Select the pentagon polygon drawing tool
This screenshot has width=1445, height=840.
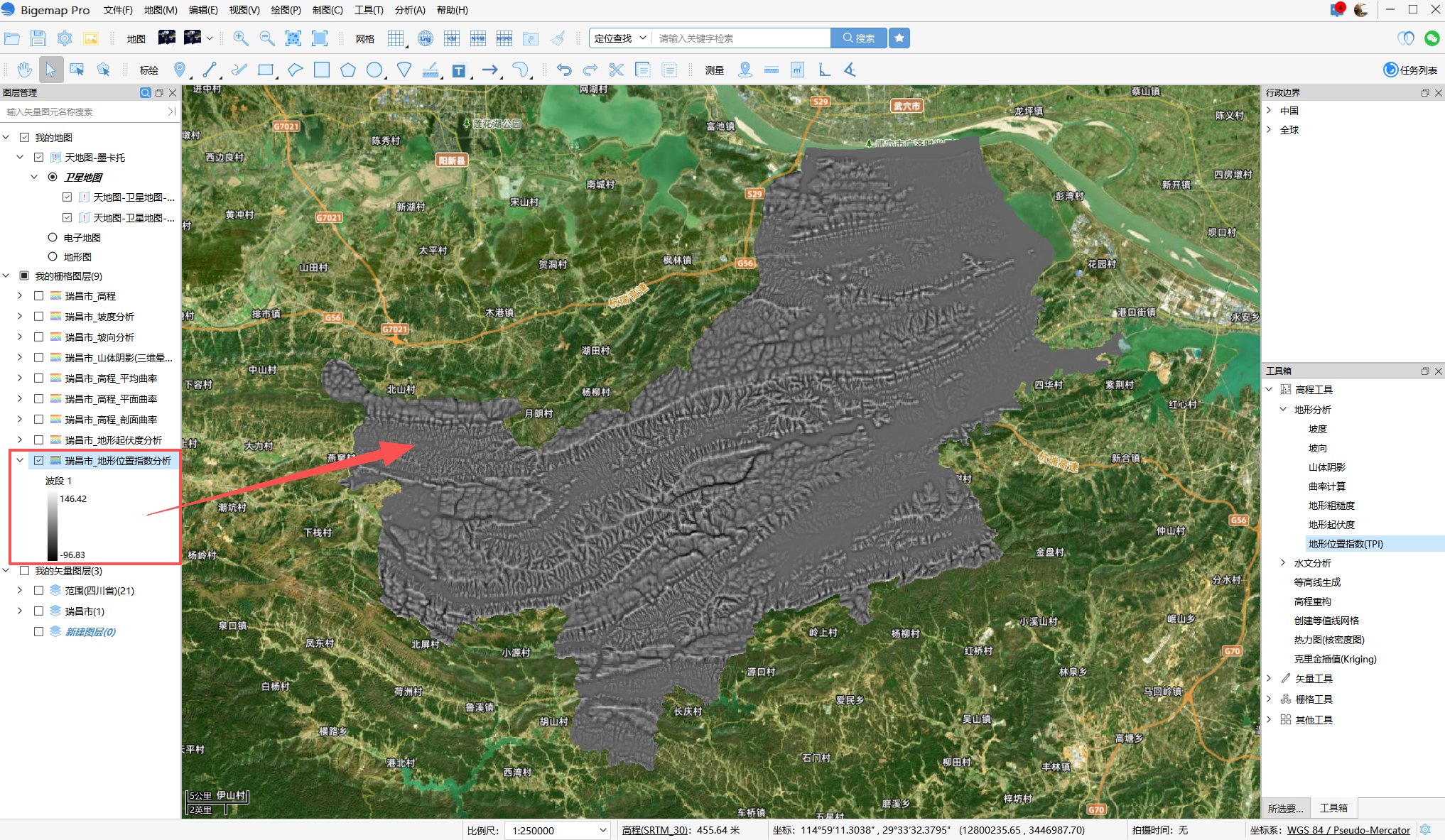tap(348, 70)
